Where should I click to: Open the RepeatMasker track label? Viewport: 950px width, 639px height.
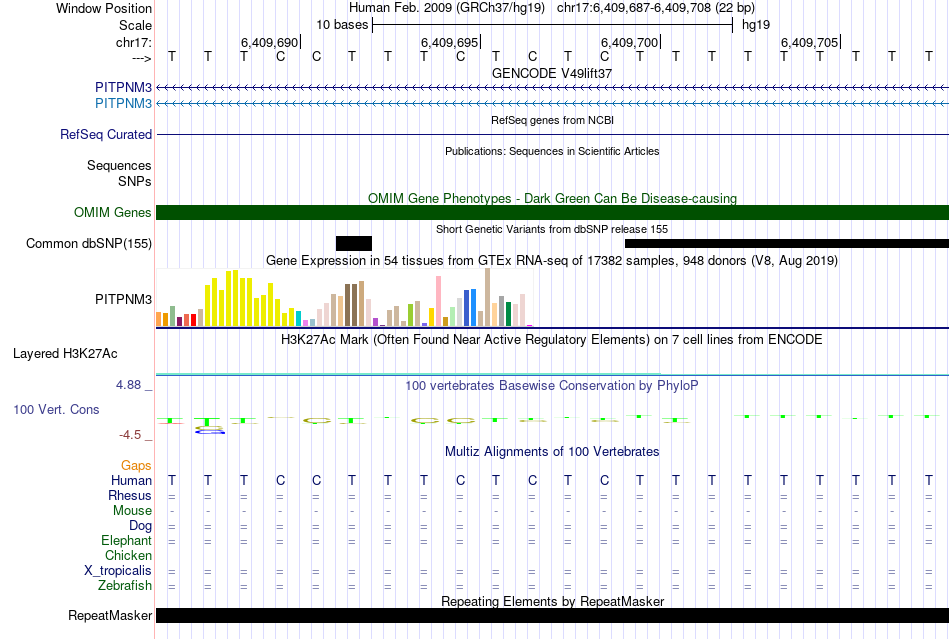pyautogui.click(x=110, y=615)
